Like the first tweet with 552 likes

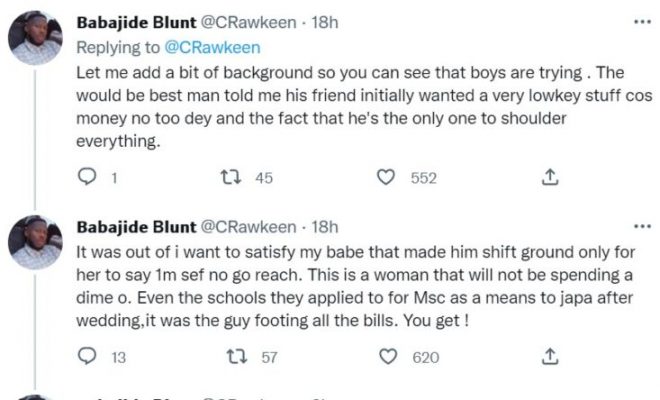[x=386, y=177]
